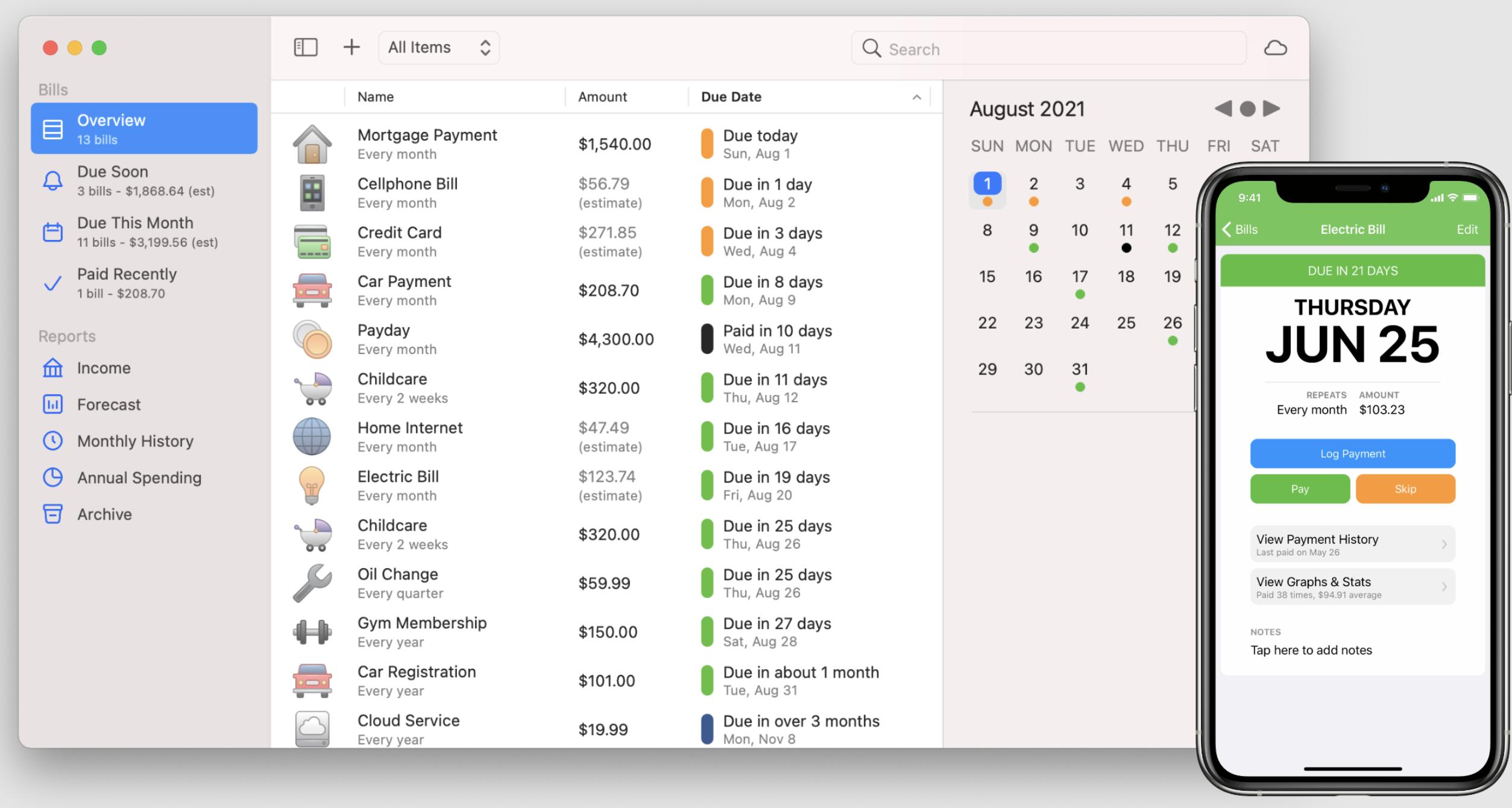
Task: Expand View Payment History chevron
Action: [1444, 544]
